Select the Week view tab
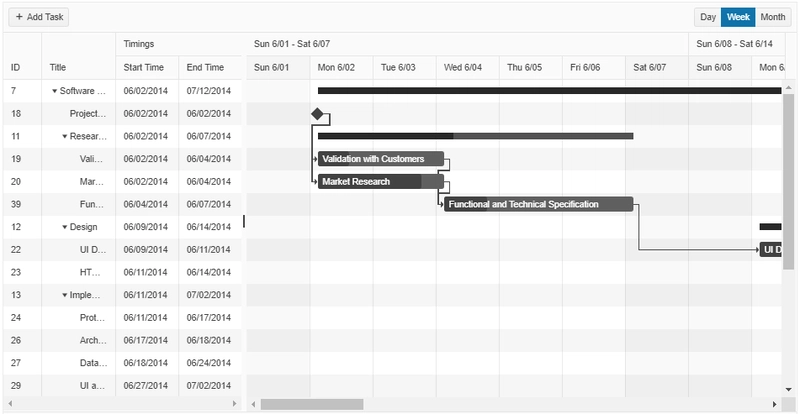The height and width of the screenshot is (414, 800). (738, 17)
